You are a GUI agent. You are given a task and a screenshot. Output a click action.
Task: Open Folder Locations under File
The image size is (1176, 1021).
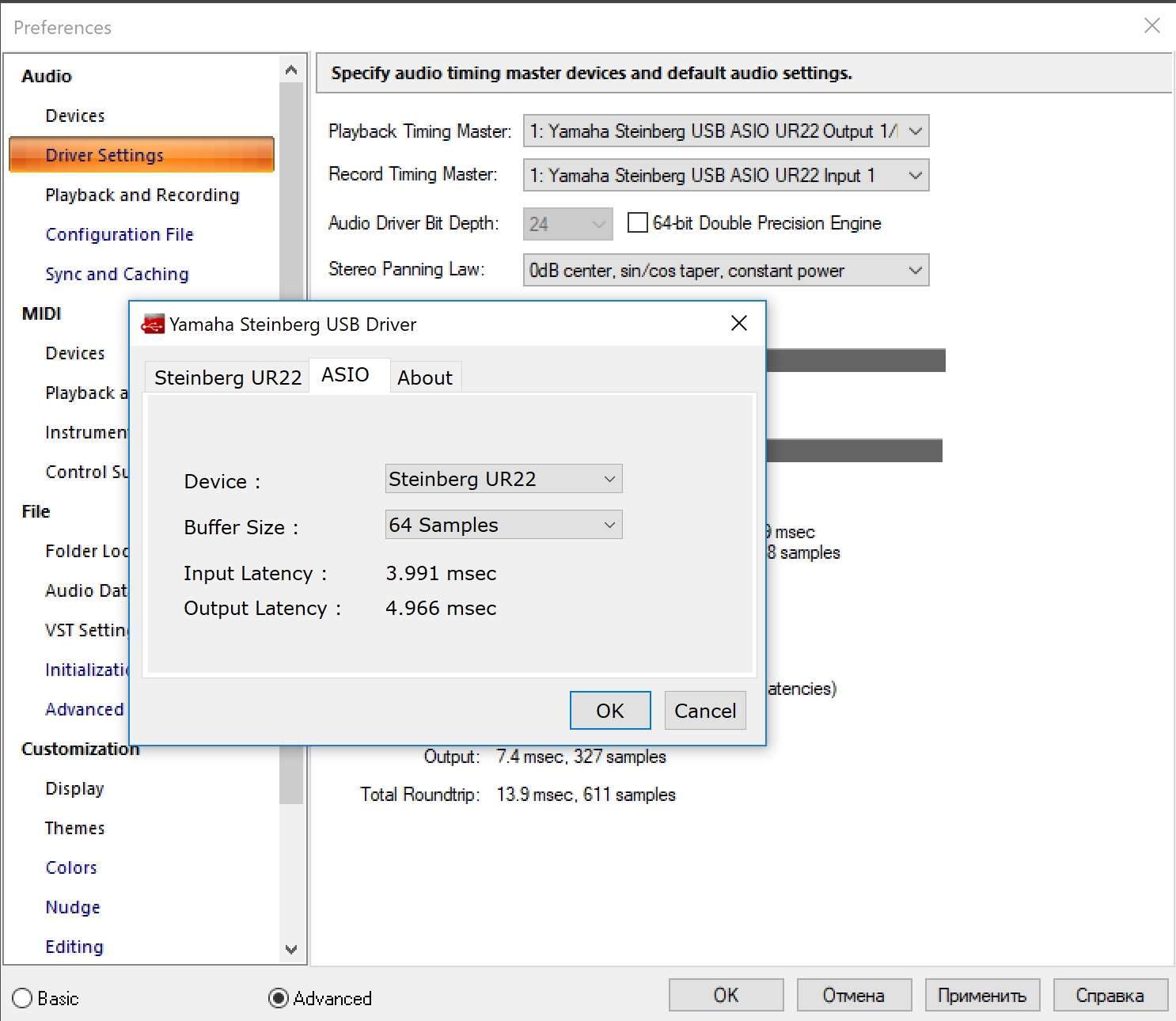tap(86, 551)
